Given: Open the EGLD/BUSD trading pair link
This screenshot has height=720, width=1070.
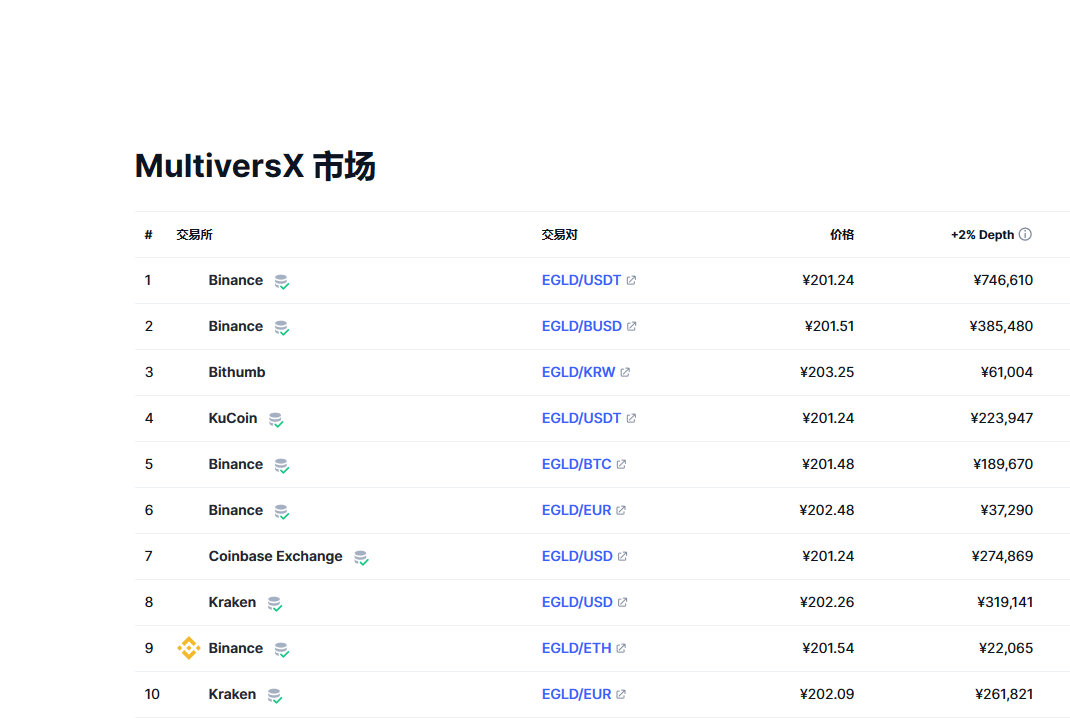Looking at the screenshot, I should coord(581,326).
